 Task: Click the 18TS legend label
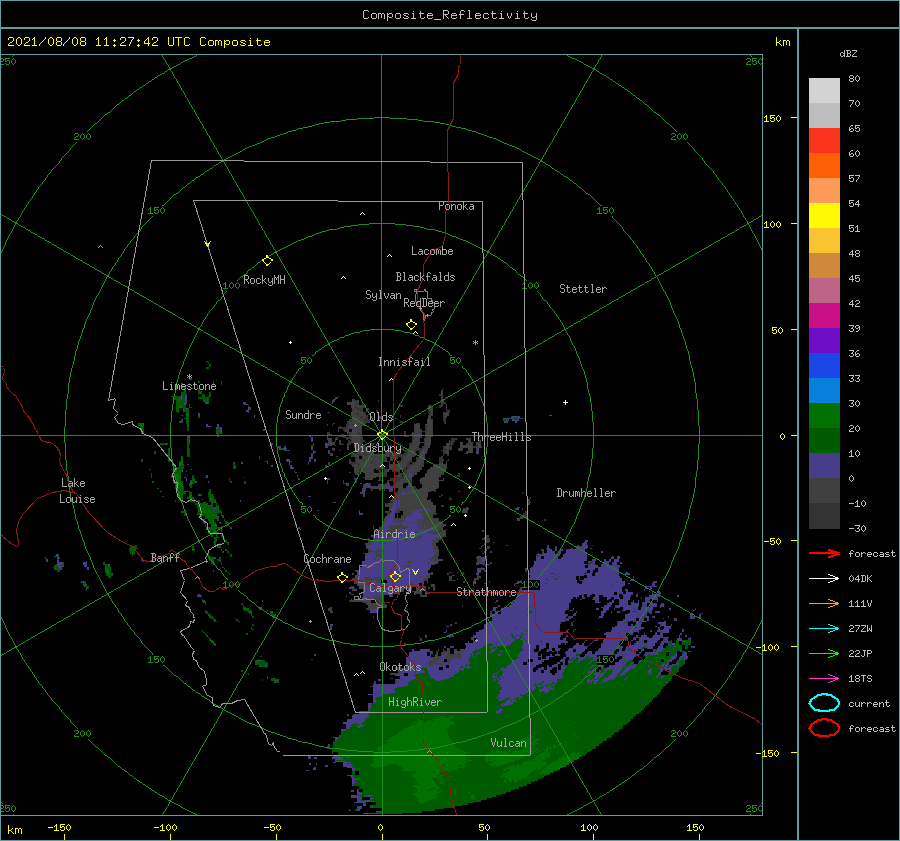860,679
